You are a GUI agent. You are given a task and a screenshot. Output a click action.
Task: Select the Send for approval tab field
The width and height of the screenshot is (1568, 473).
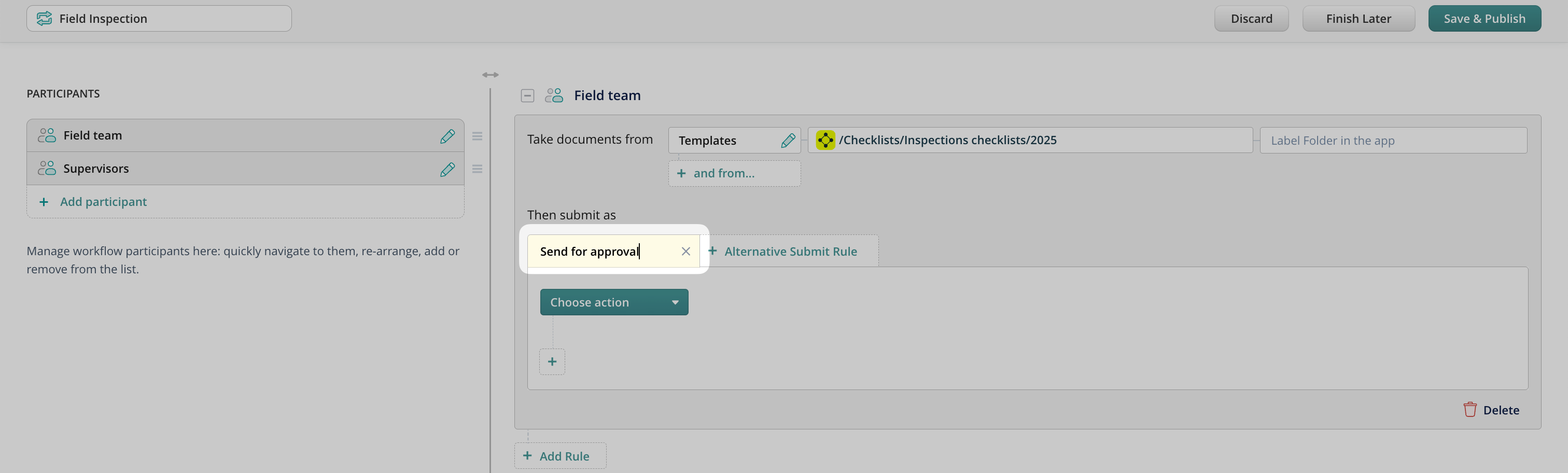[x=603, y=252]
